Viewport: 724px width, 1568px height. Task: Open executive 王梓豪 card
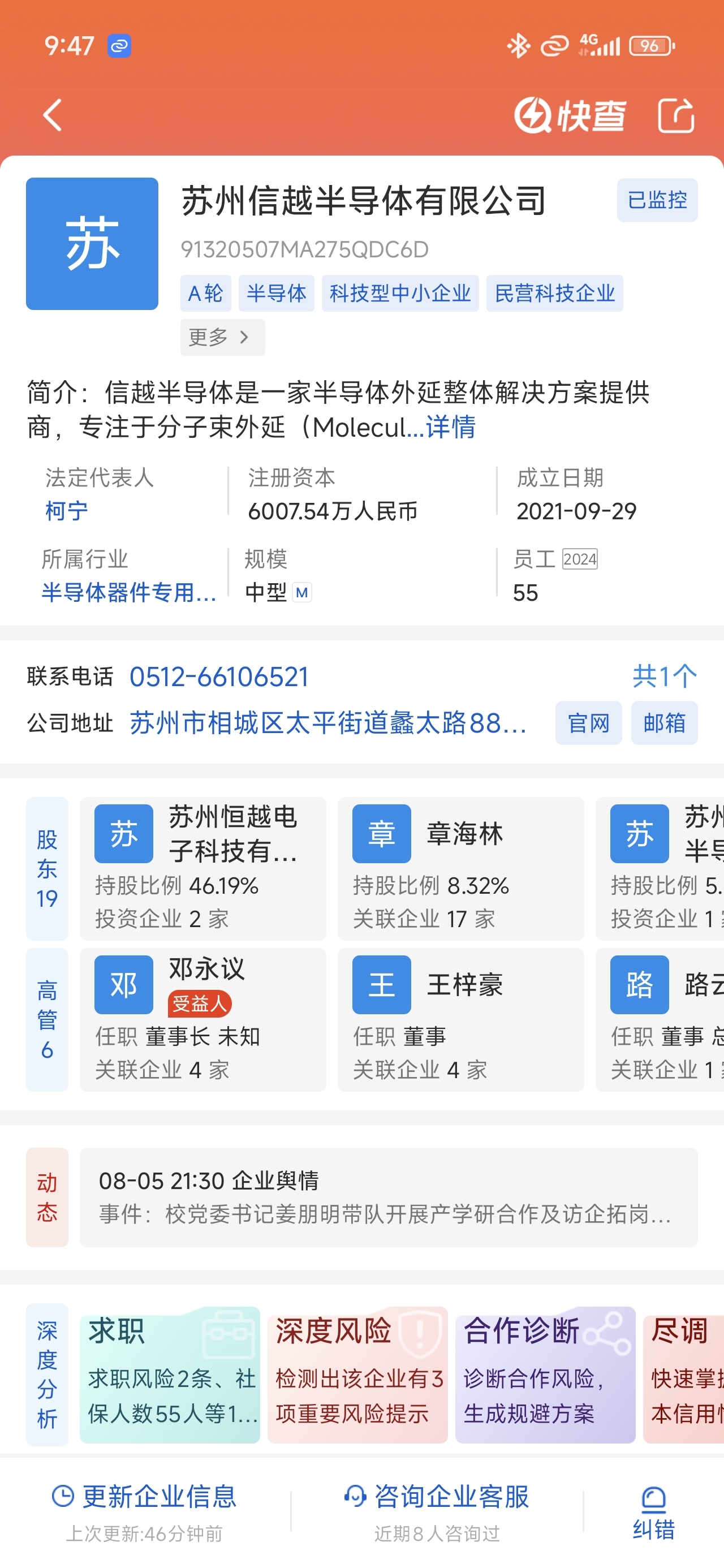(461, 1019)
